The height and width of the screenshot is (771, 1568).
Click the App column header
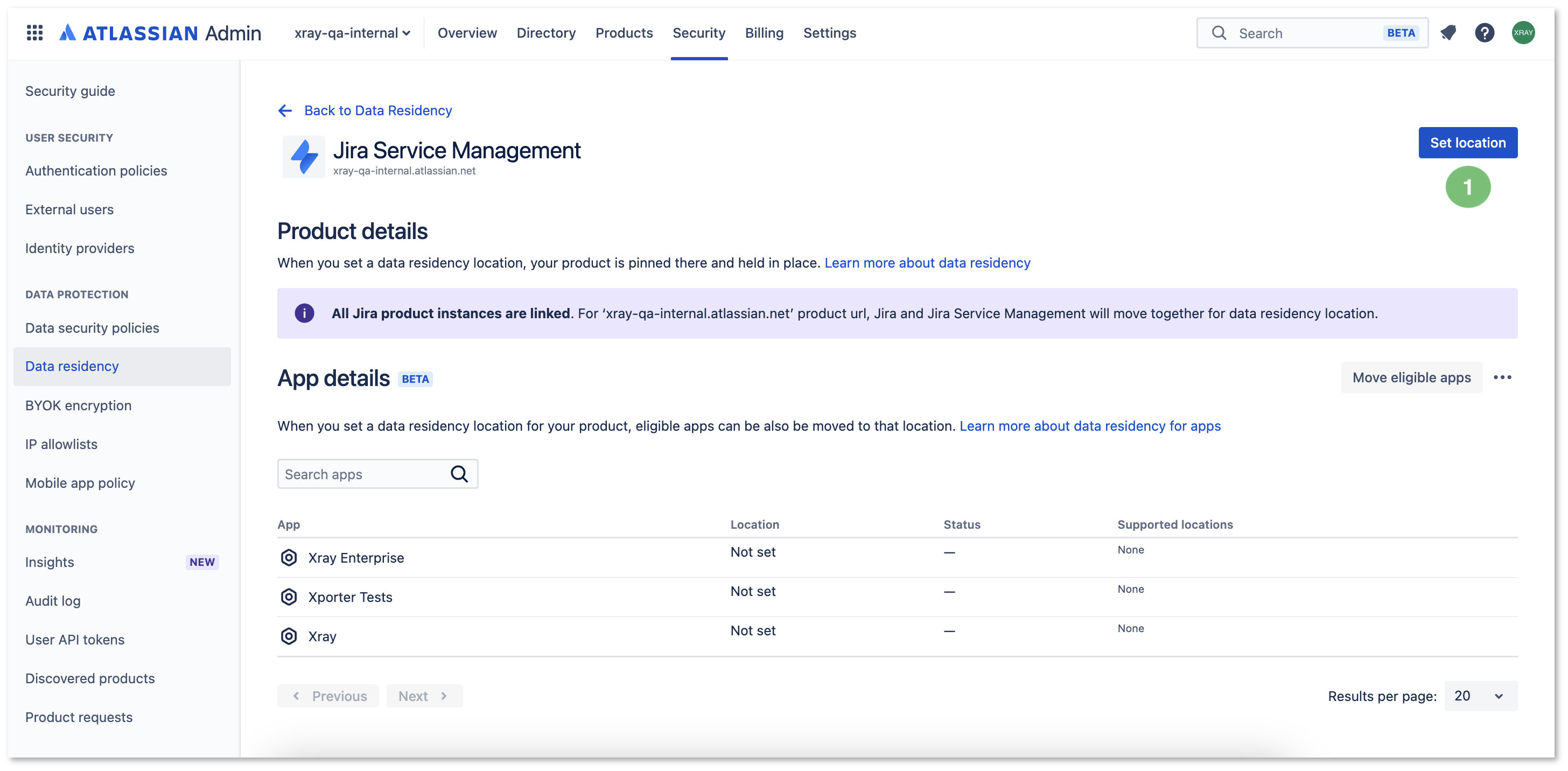pos(289,524)
